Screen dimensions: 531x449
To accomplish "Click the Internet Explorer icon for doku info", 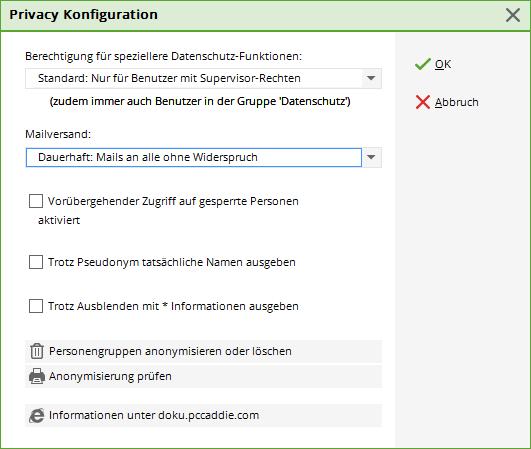I will [x=37, y=415].
